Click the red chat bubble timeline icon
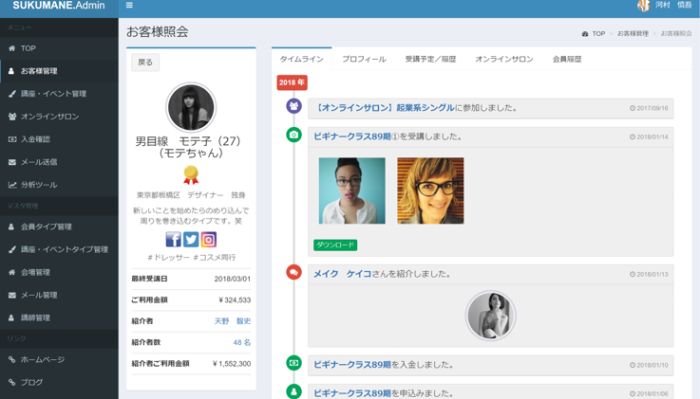This screenshot has width=700, height=399. (x=294, y=272)
